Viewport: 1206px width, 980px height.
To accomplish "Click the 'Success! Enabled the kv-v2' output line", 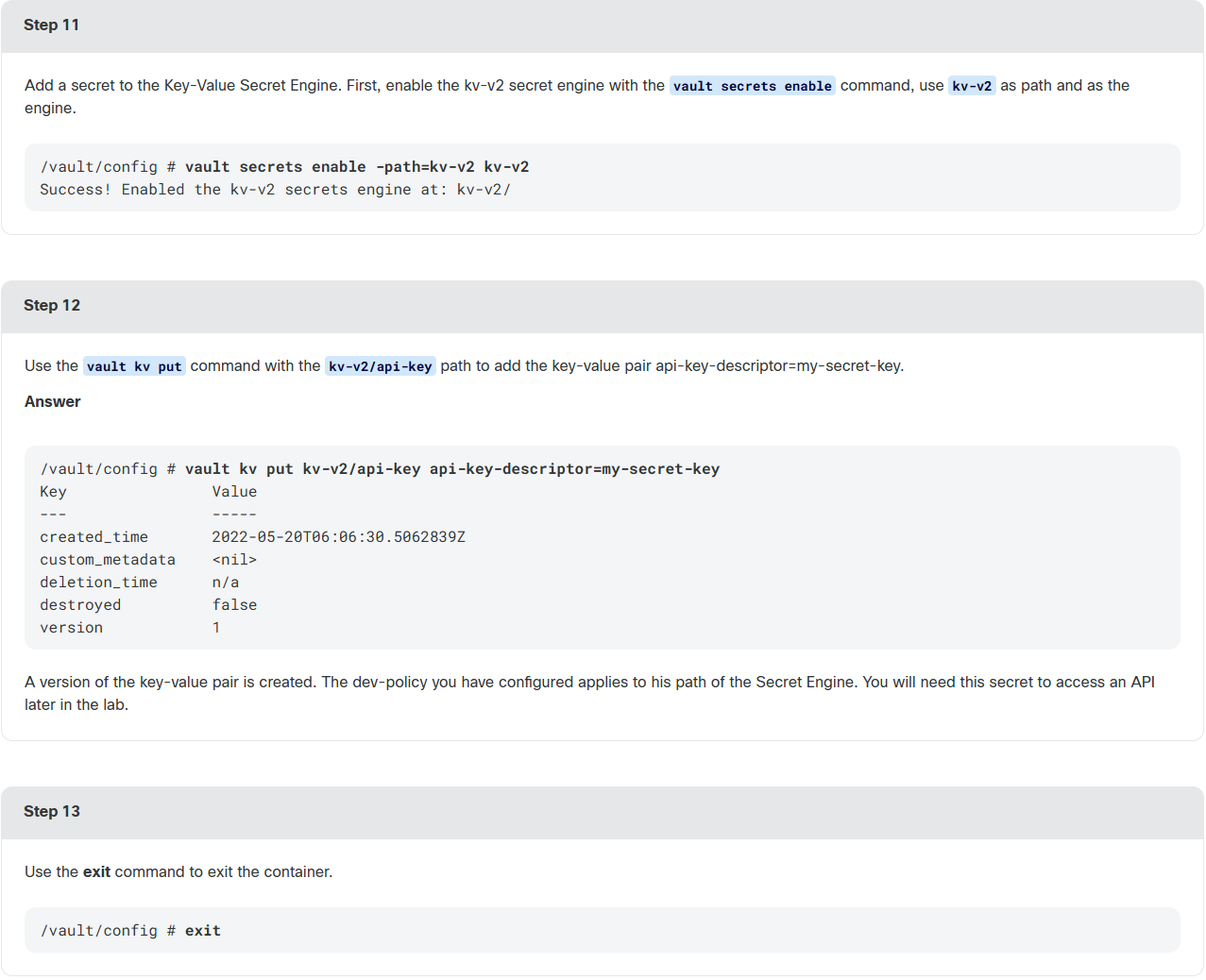I will click(x=275, y=190).
